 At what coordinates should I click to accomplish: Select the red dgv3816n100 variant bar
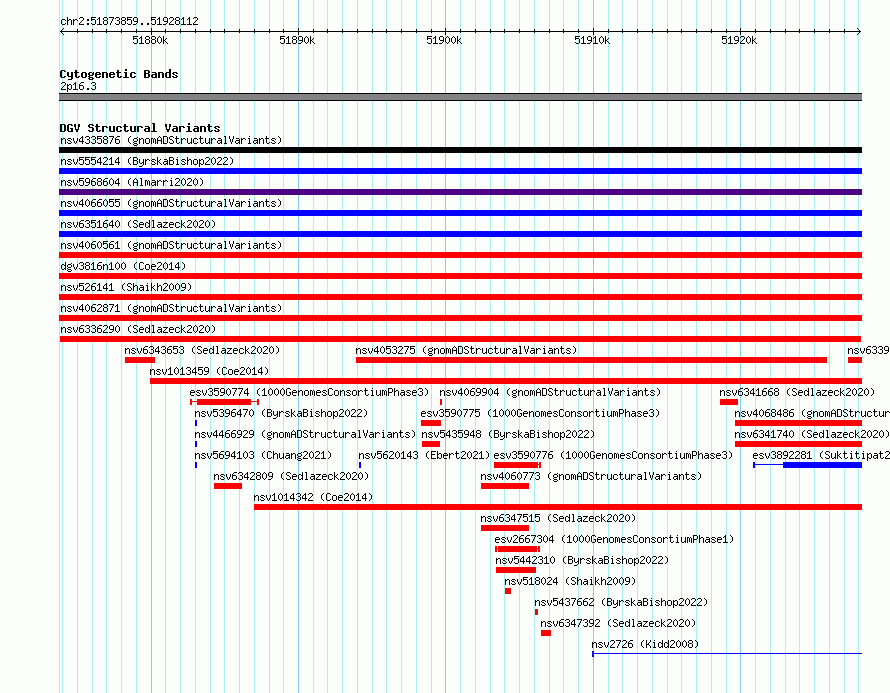(460, 276)
